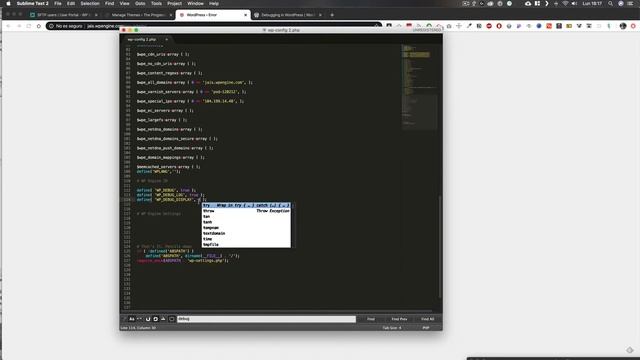Select the 'textdomain' autocomplete suggestion

(x=246, y=233)
